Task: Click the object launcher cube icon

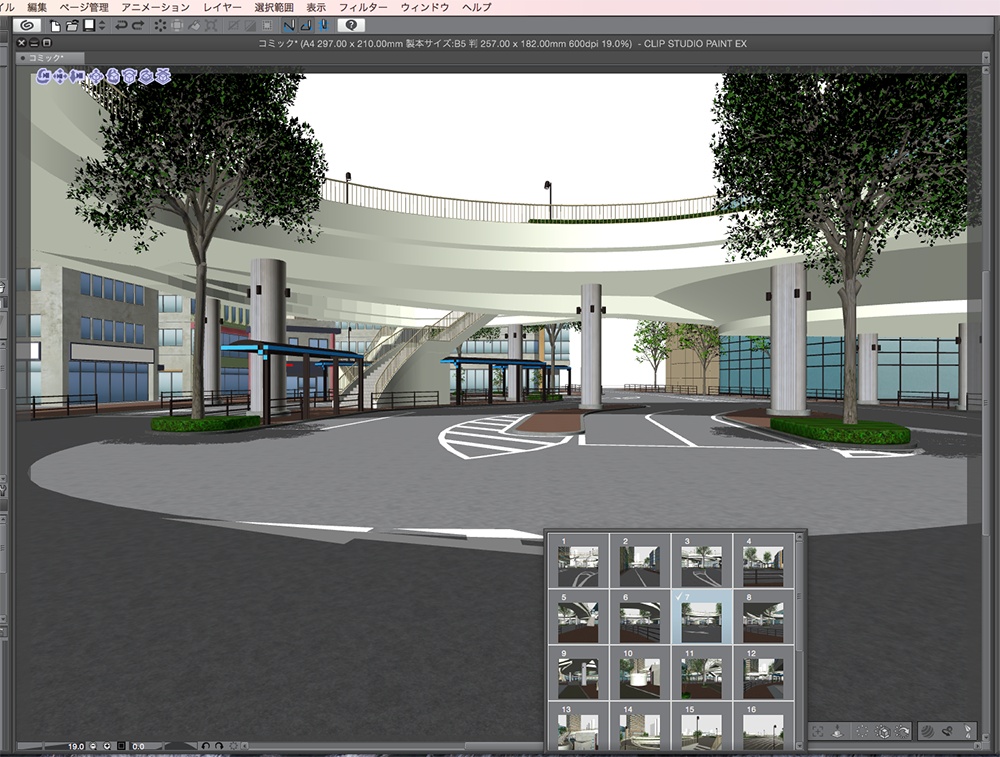Action: point(882,731)
